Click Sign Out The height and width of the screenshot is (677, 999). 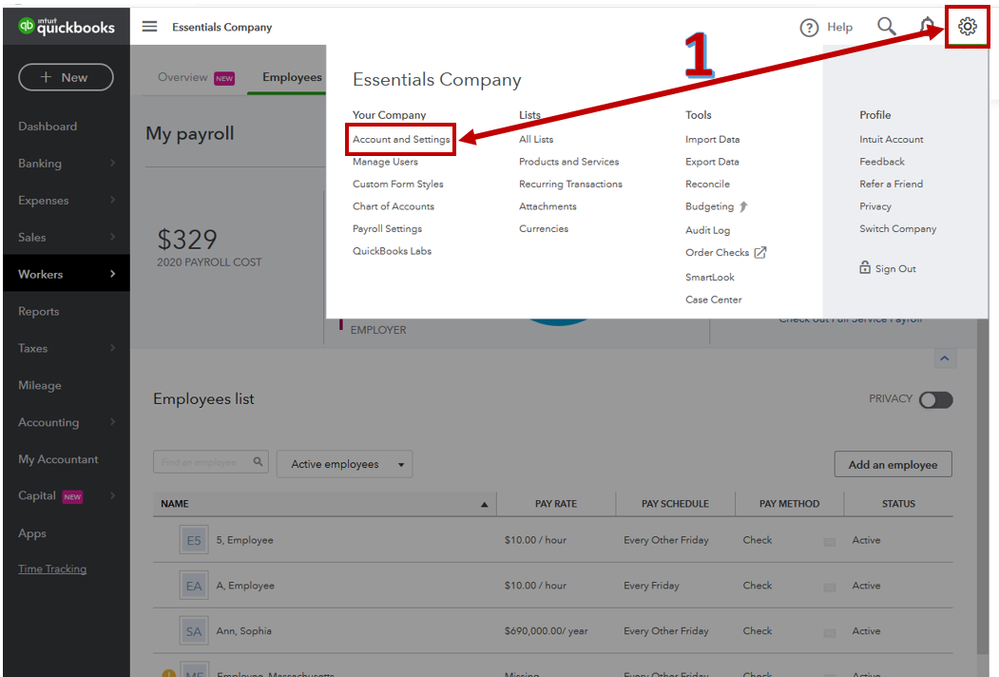click(x=895, y=269)
